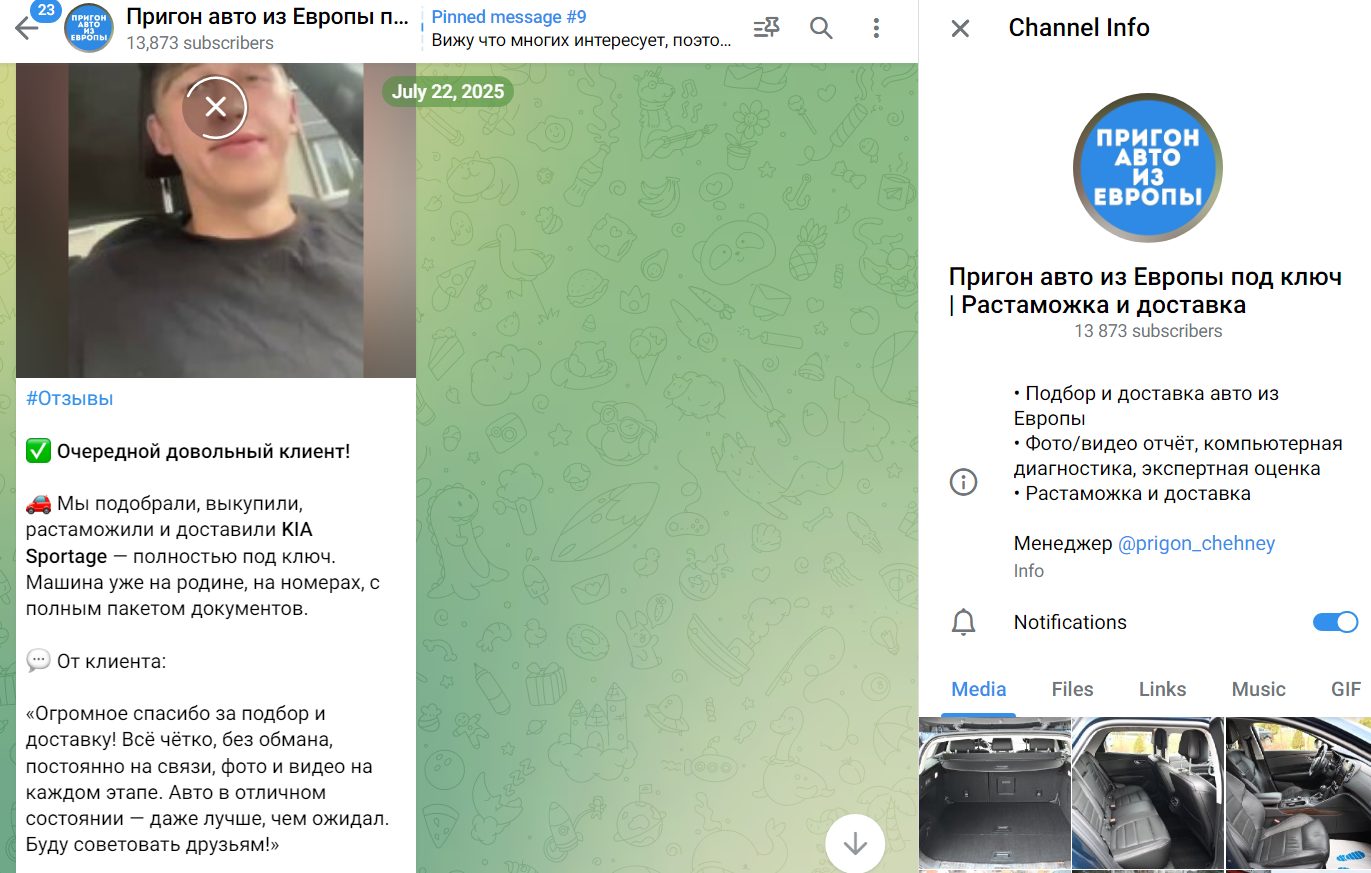Image resolution: width=1371 pixels, height=873 pixels.
Task: Click the channel avatar in chat header
Action: coord(88,28)
